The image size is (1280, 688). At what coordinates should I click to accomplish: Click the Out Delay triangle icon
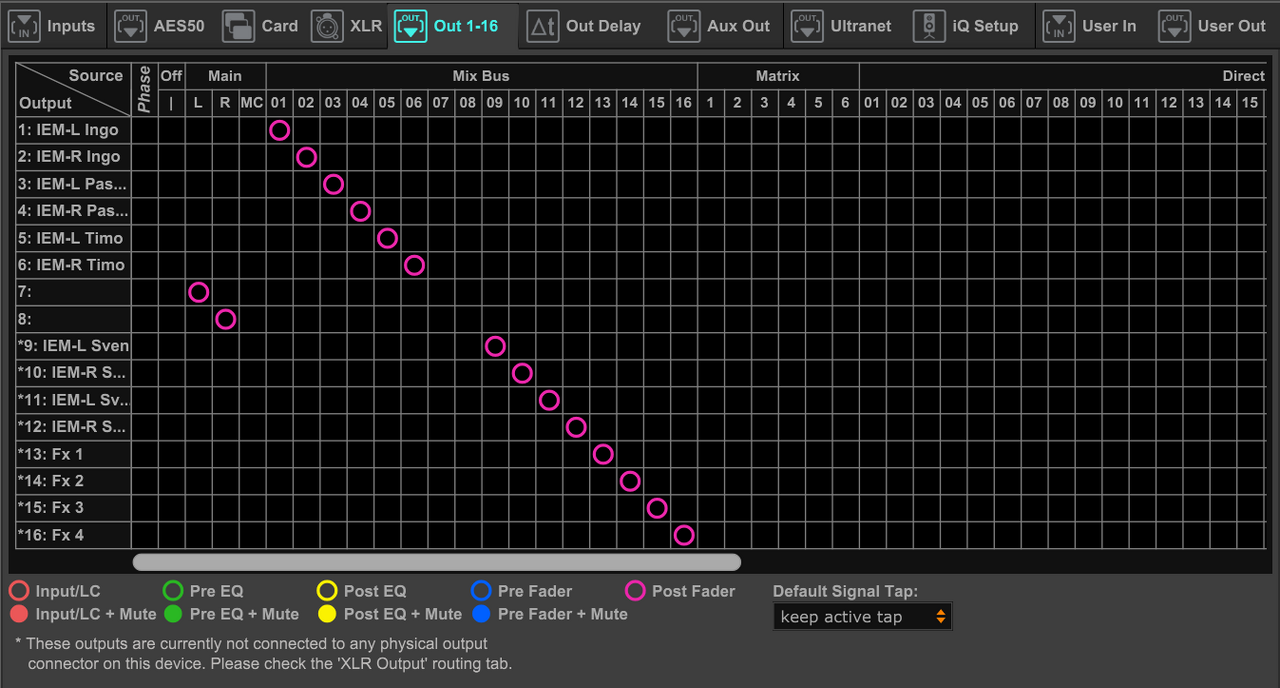coord(543,26)
